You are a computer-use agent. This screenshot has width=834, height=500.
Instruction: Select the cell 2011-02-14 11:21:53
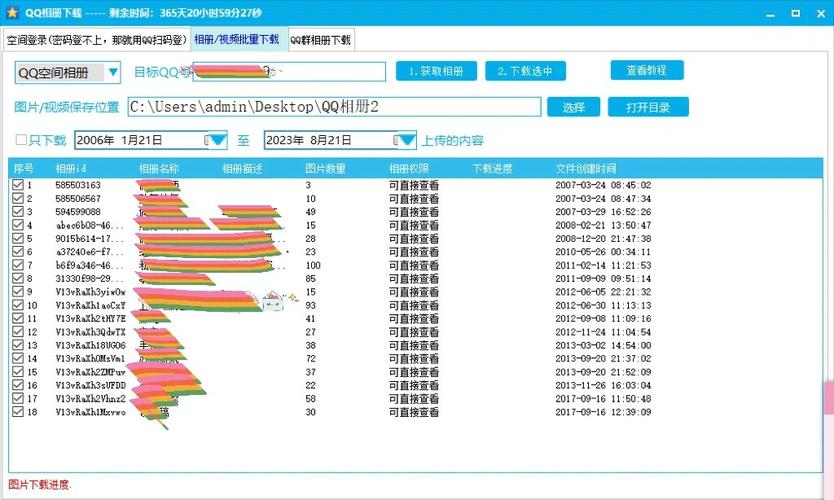pos(603,265)
